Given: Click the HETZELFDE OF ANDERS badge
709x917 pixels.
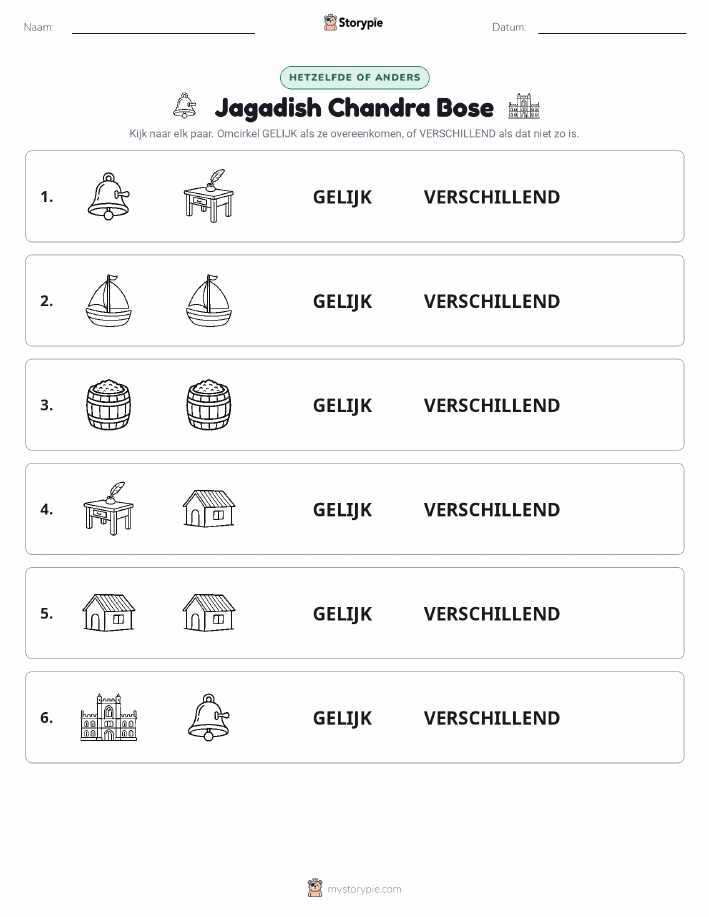Looking at the screenshot, I should point(354,77).
